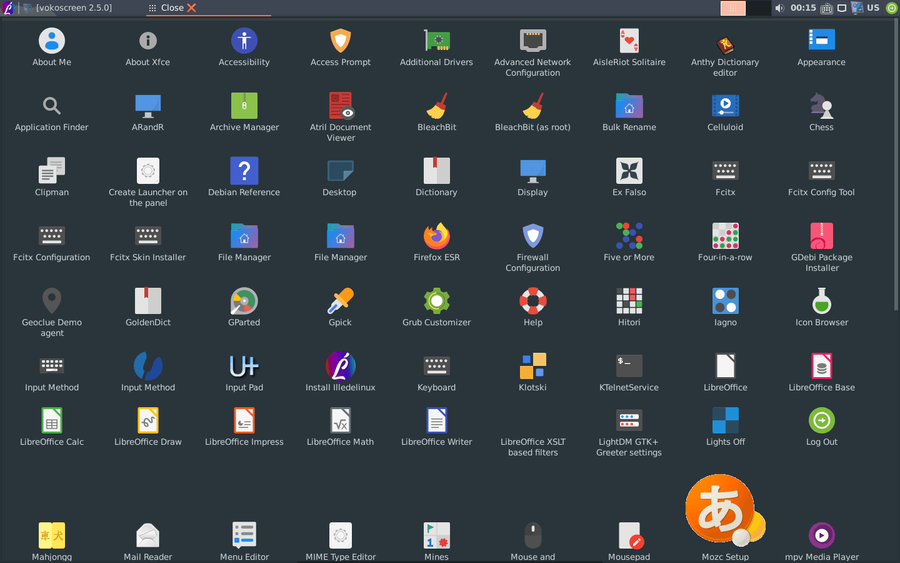Launch Grub Customizer

click(436, 307)
